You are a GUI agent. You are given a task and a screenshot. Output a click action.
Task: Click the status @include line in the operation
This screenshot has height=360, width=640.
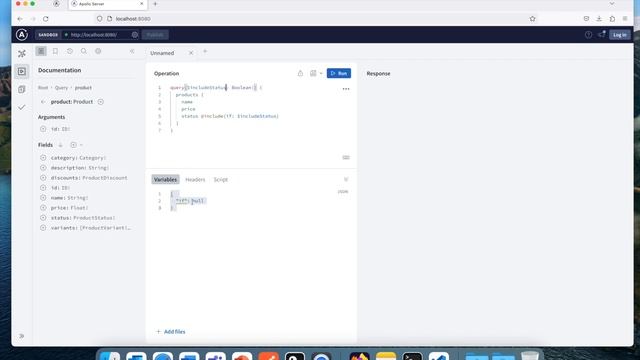point(230,116)
